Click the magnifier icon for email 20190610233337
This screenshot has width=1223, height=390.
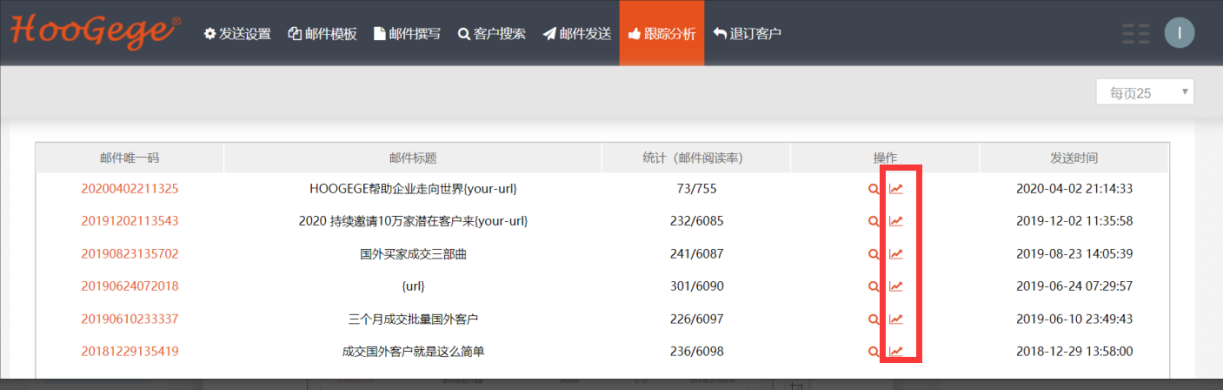point(874,320)
